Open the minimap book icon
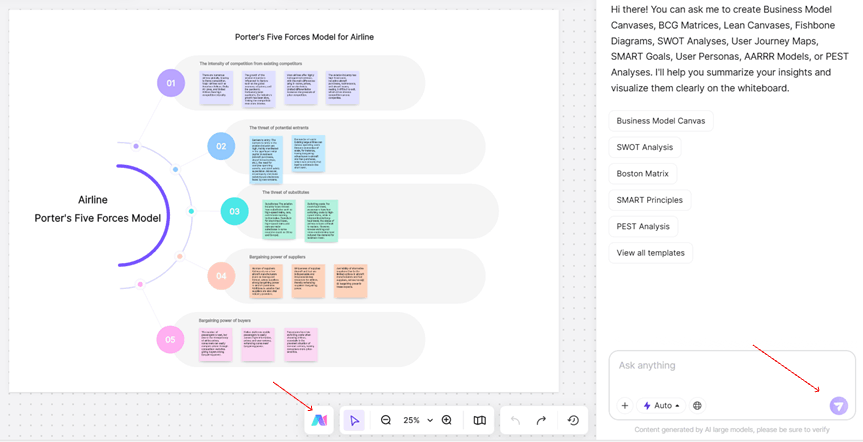 tap(480, 421)
